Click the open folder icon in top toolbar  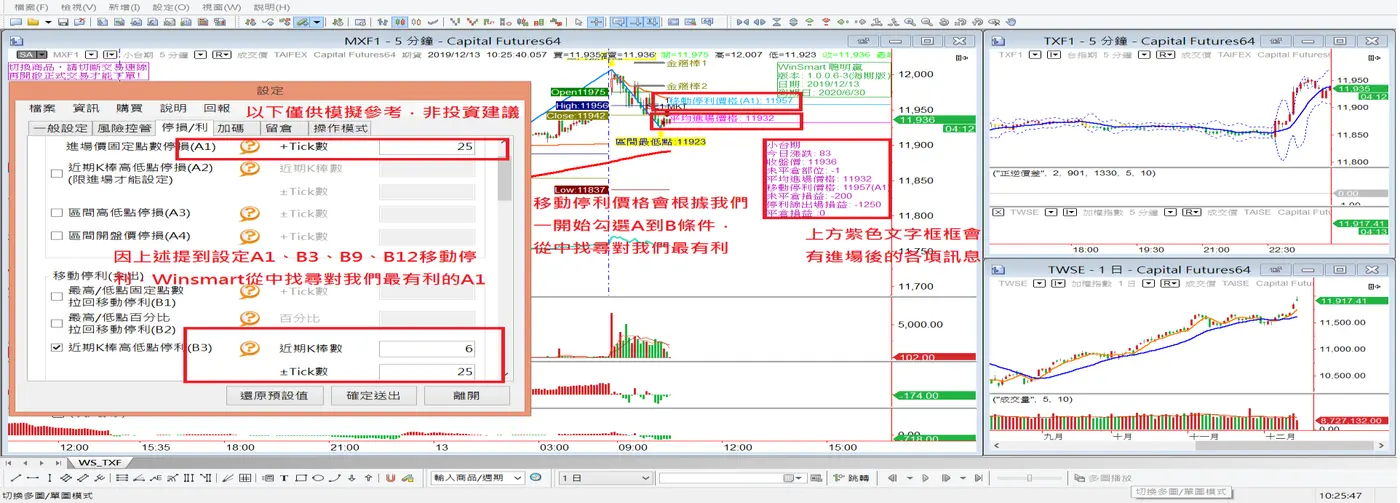pos(33,21)
